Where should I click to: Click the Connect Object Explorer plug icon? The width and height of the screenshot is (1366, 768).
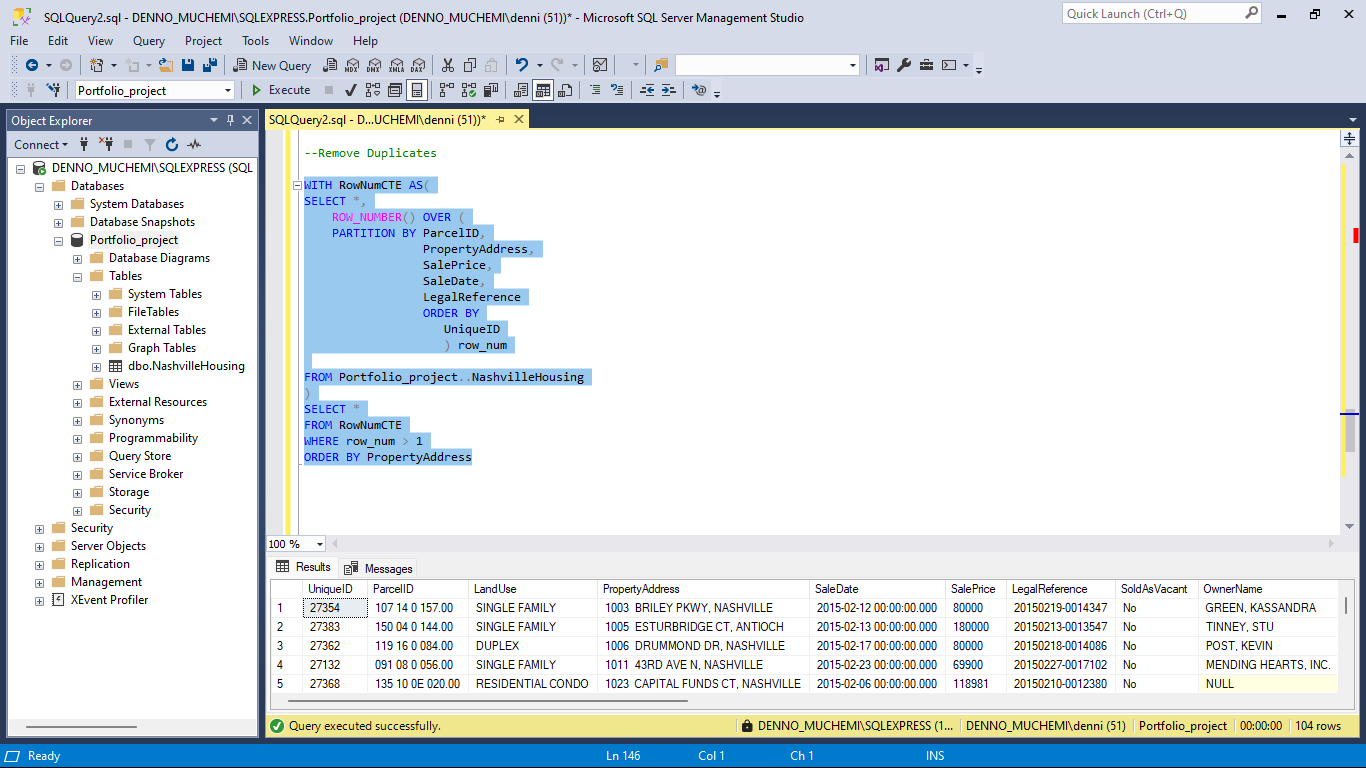click(84, 144)
